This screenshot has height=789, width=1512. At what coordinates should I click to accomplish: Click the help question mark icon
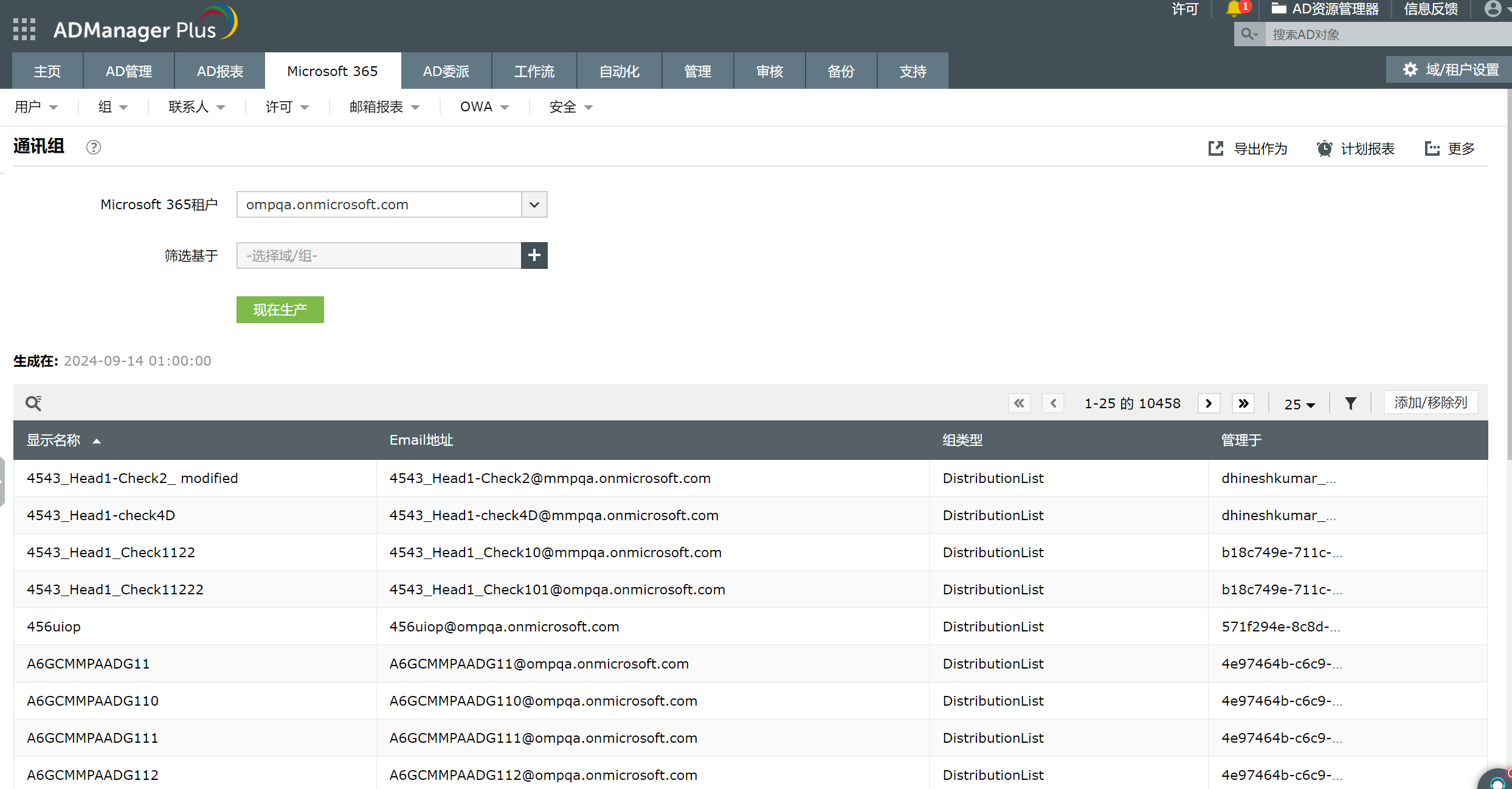click(x=93, y=147)
